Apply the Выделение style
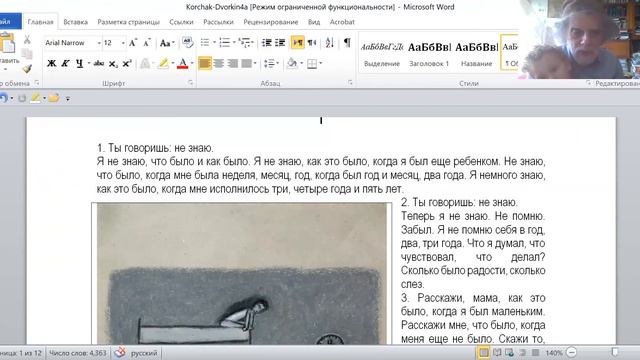Viewport: 640px width, 360px height. pos(382,54)
